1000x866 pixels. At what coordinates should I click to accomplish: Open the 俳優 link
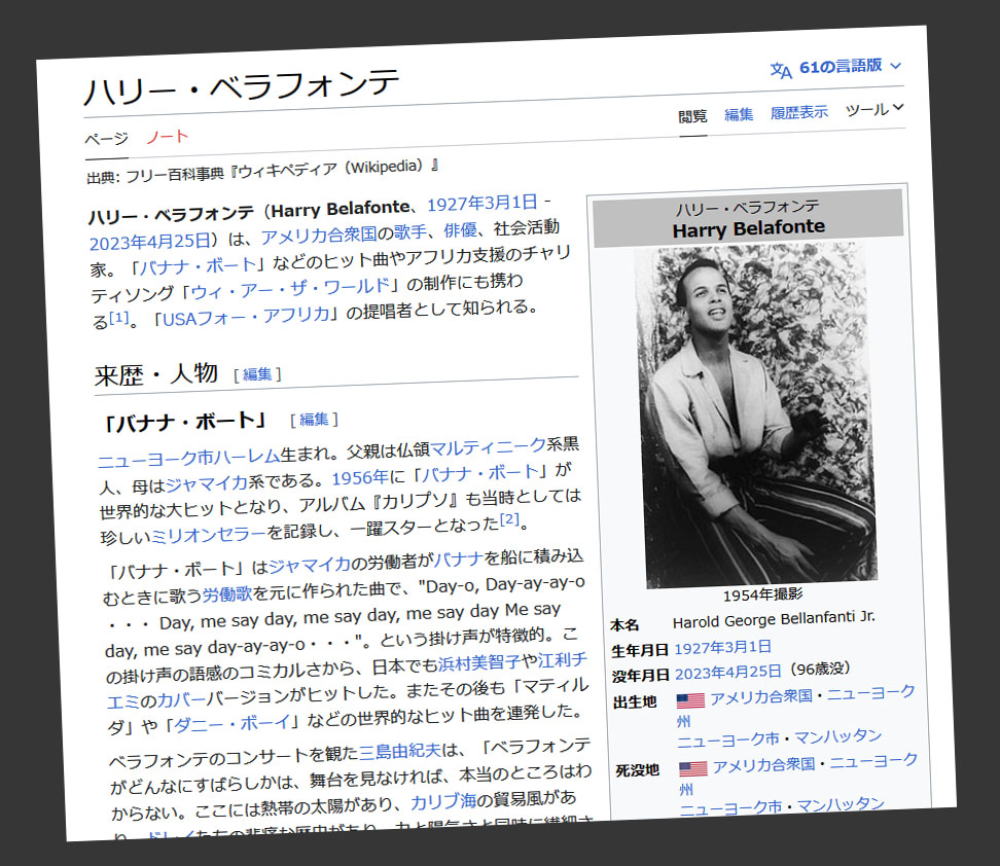pyautogui.click(x=460, y=230)
